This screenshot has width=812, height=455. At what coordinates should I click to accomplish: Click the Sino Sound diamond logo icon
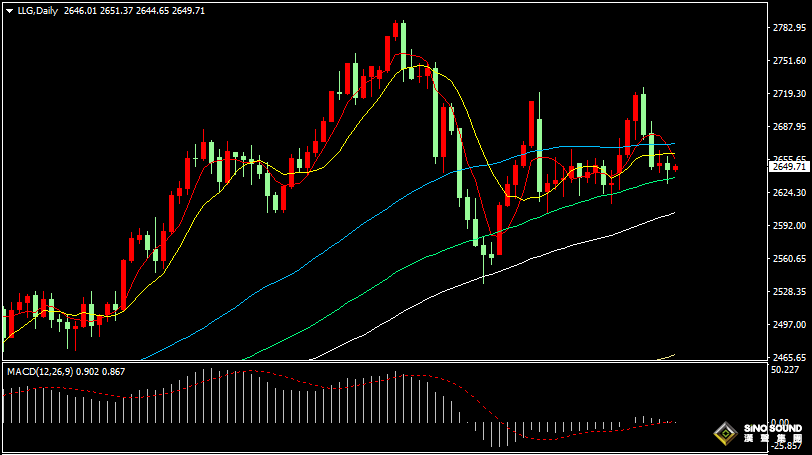pyautogui.click(x=726, y=433)
